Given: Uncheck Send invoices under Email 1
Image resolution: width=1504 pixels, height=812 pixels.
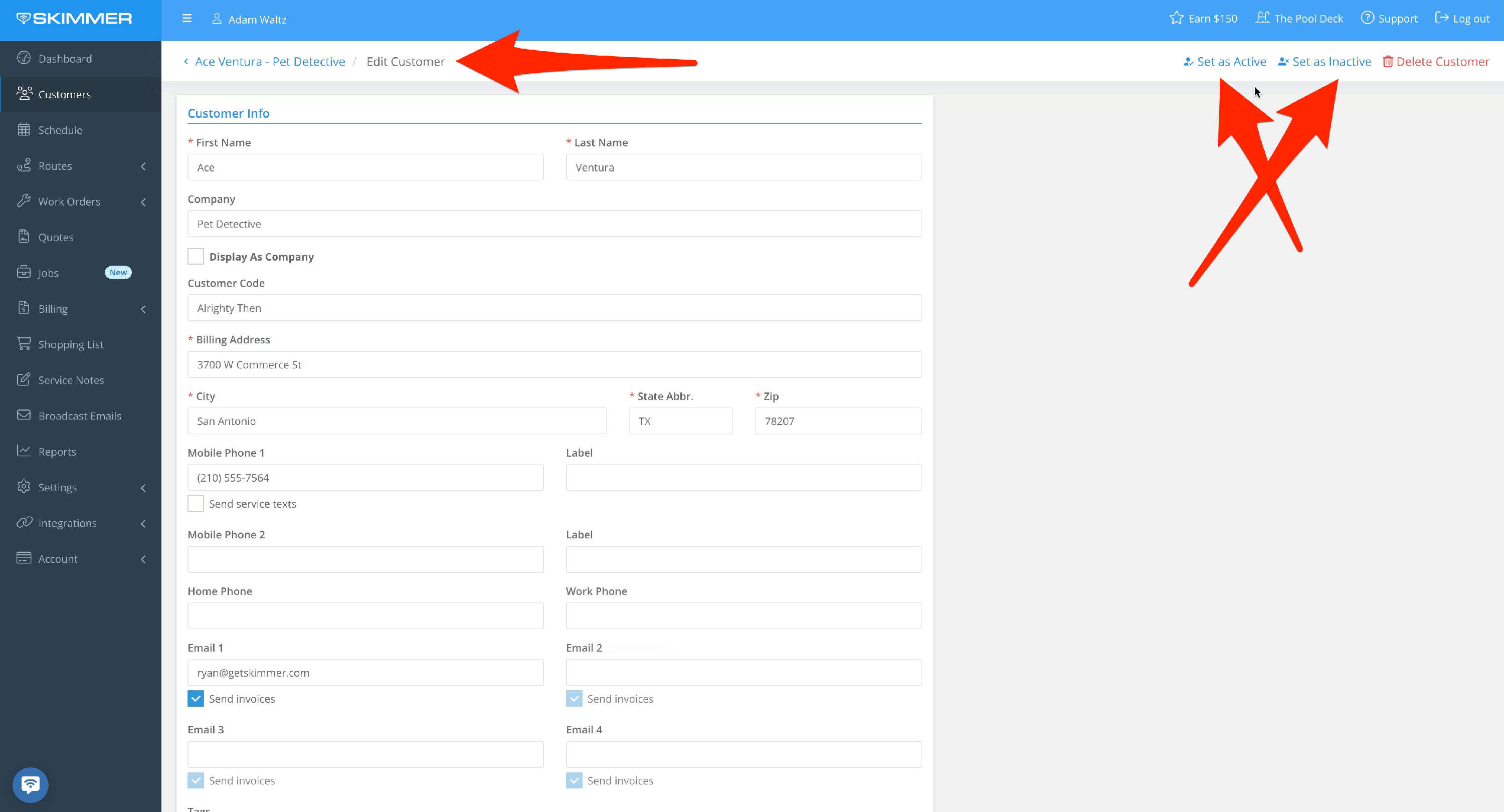Looking at the screenshot, I should pos(196,698).
